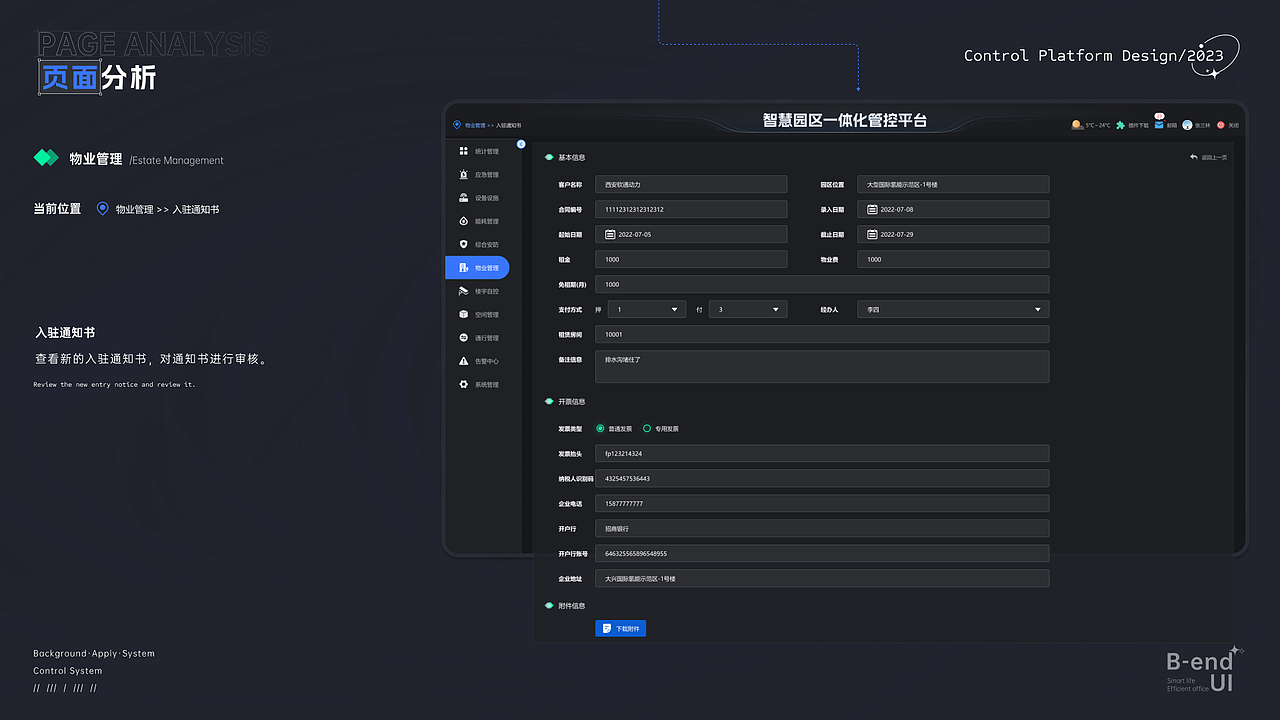Screen dimensions: 1280x720
Task: Select the 专用发票 radio button
Action: coord(647,428)
